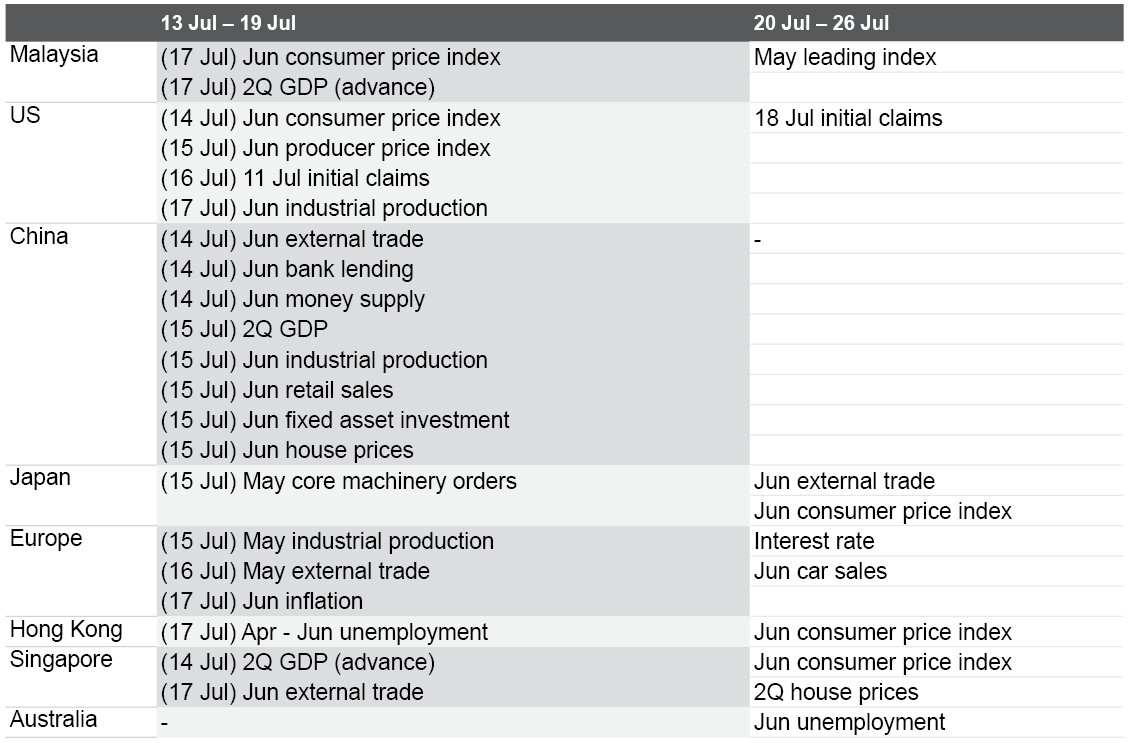
Task: Select 'May leading index' cell
Action: [x=845, y=58]
